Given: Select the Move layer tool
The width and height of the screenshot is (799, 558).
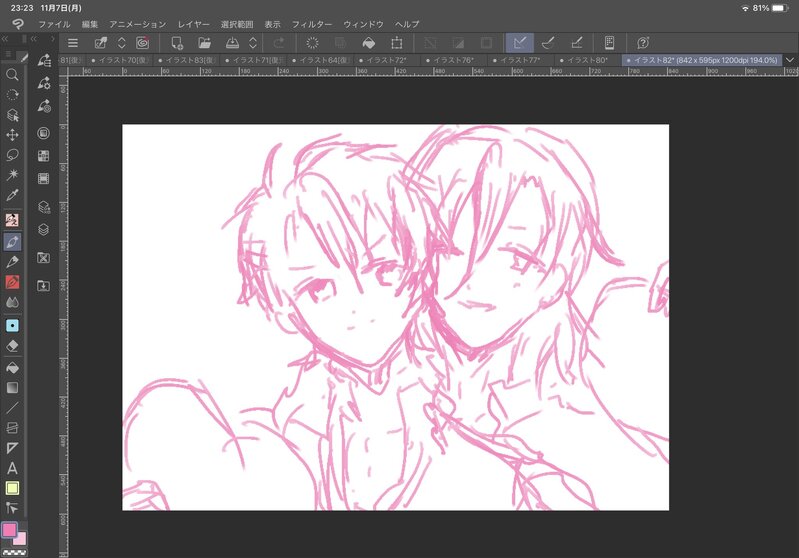Looking at the screenshot, I should pos(12,135).
